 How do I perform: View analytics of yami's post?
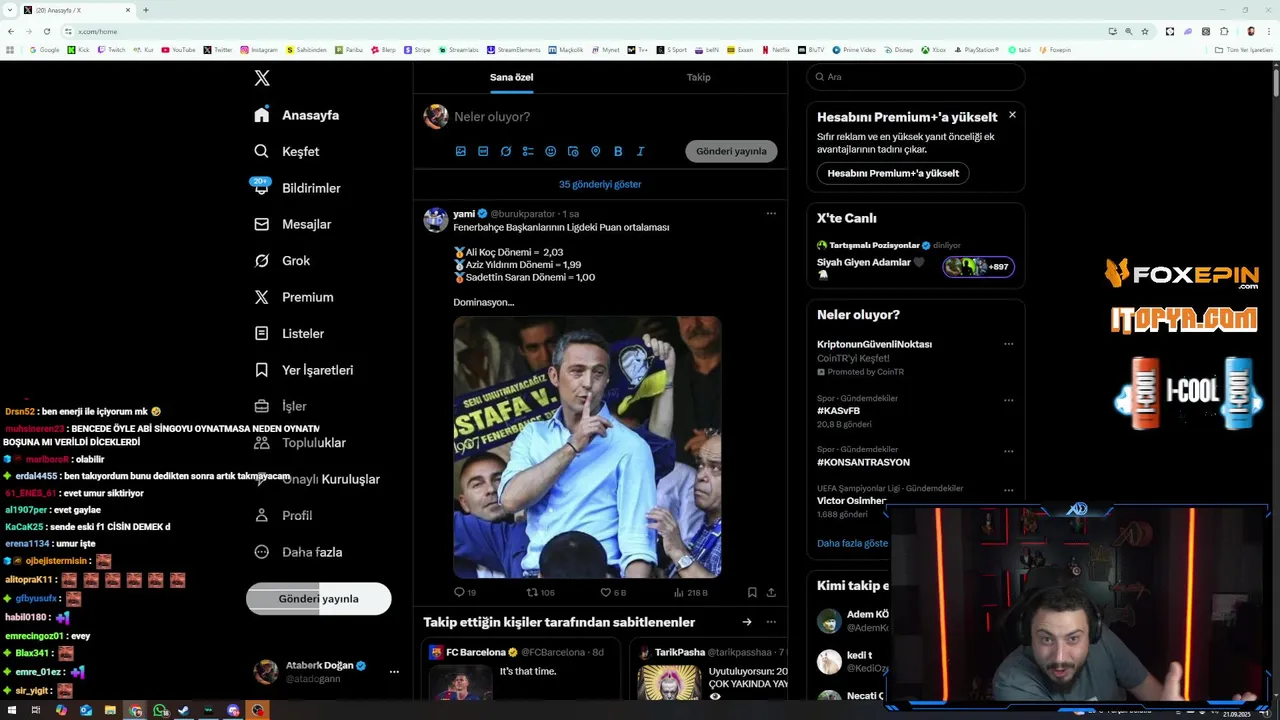(689, 592)
